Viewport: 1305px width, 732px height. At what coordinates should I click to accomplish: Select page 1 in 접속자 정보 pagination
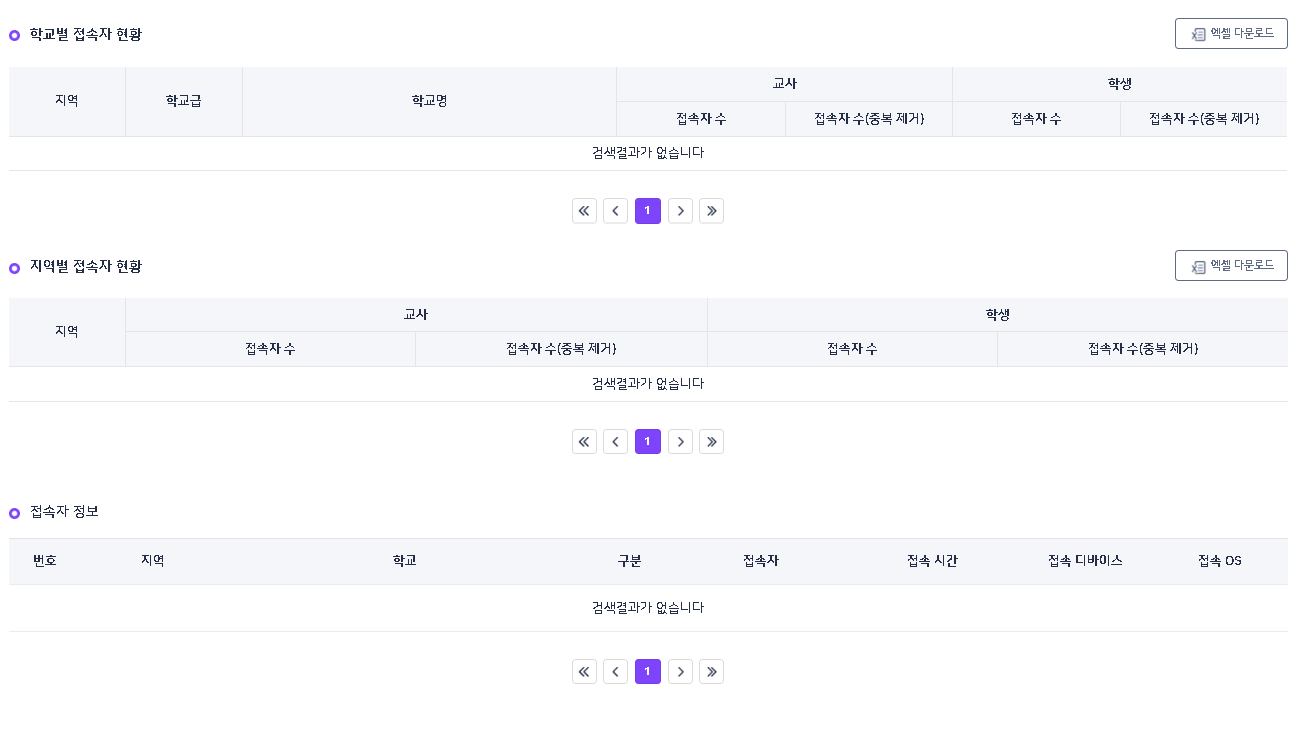point(648,672)
